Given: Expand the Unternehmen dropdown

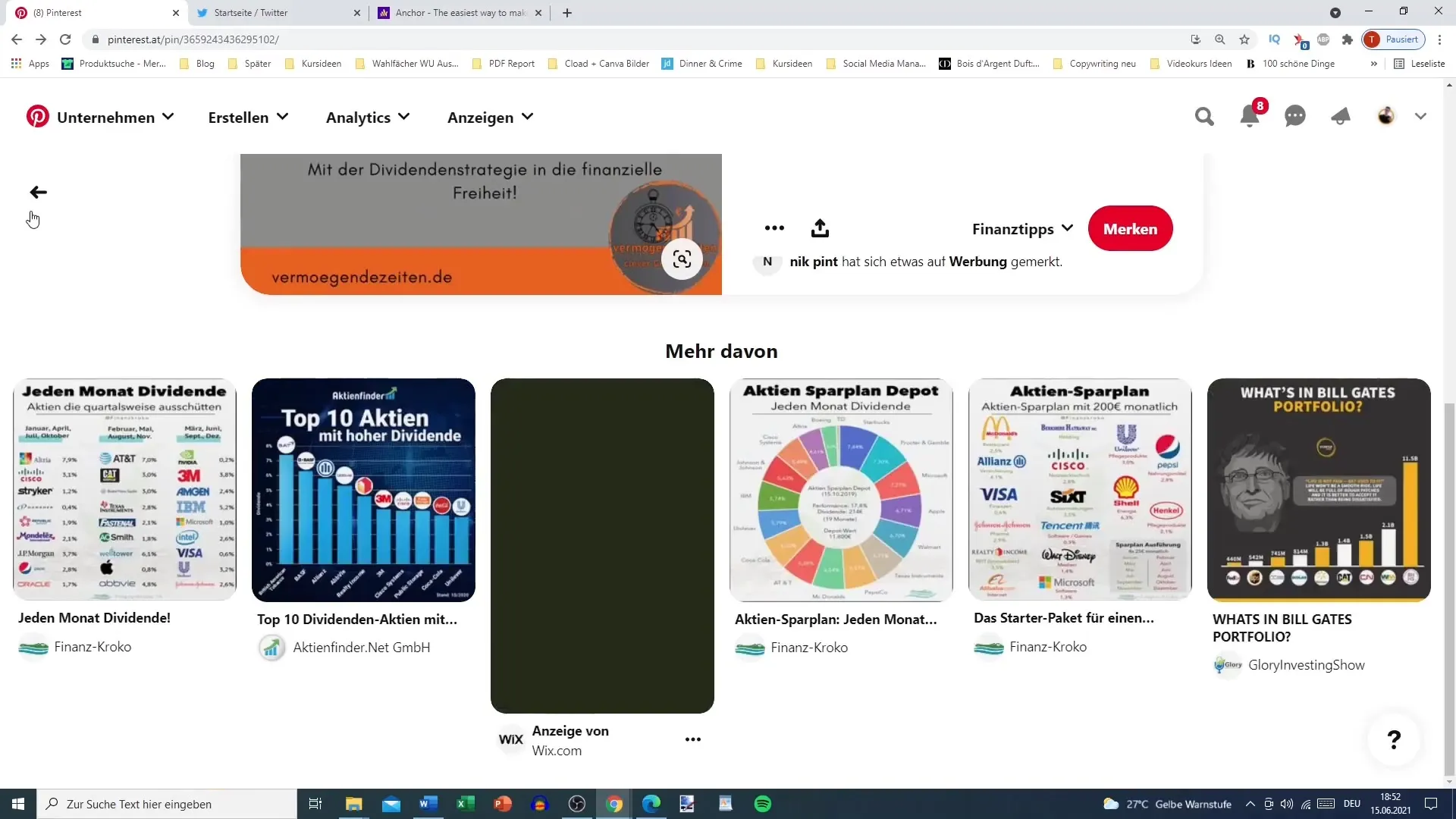Looking at the screenshot, I should tap(115, 118).
